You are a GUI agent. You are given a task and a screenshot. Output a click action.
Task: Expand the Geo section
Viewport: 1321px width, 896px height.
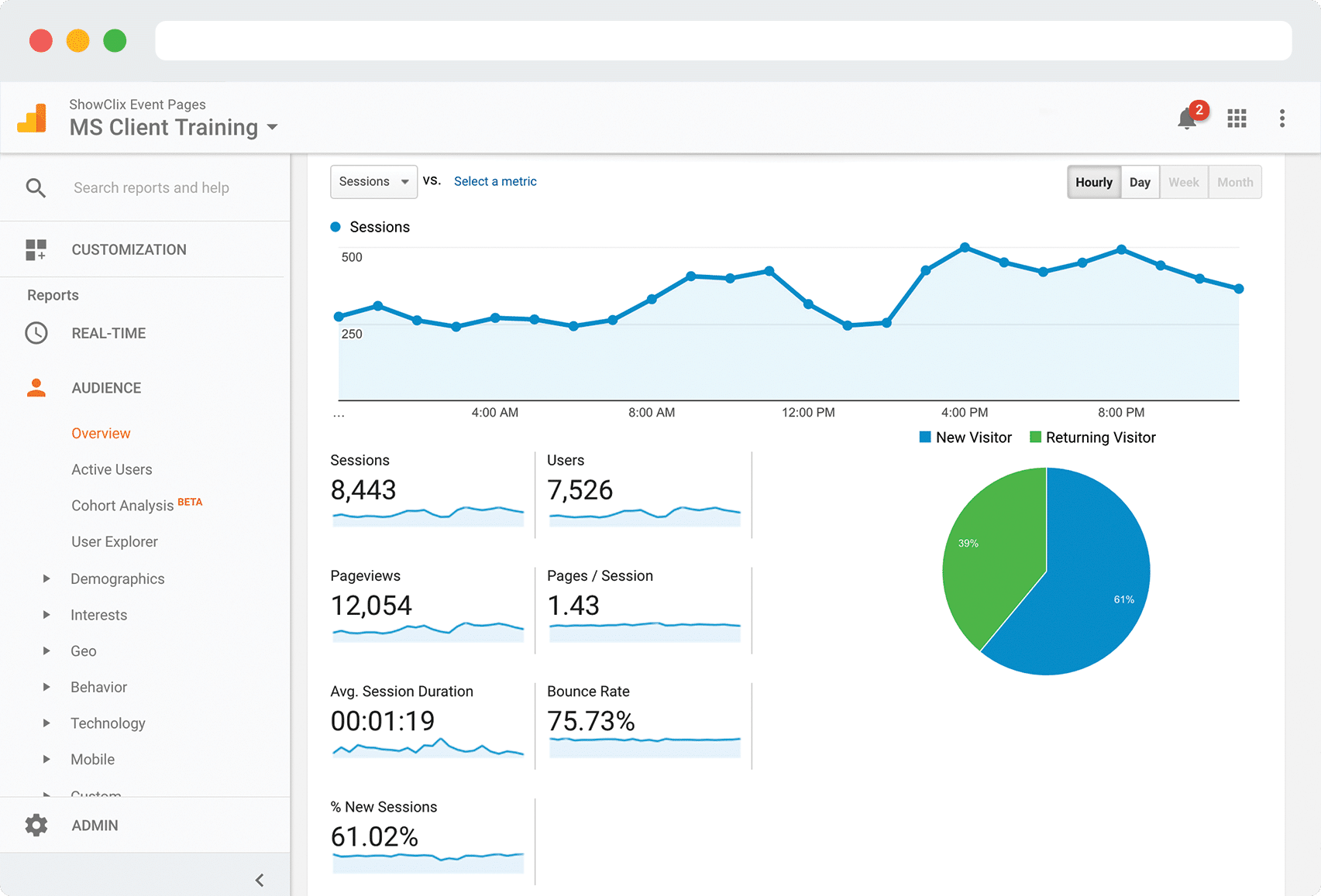tap(46, 651)
